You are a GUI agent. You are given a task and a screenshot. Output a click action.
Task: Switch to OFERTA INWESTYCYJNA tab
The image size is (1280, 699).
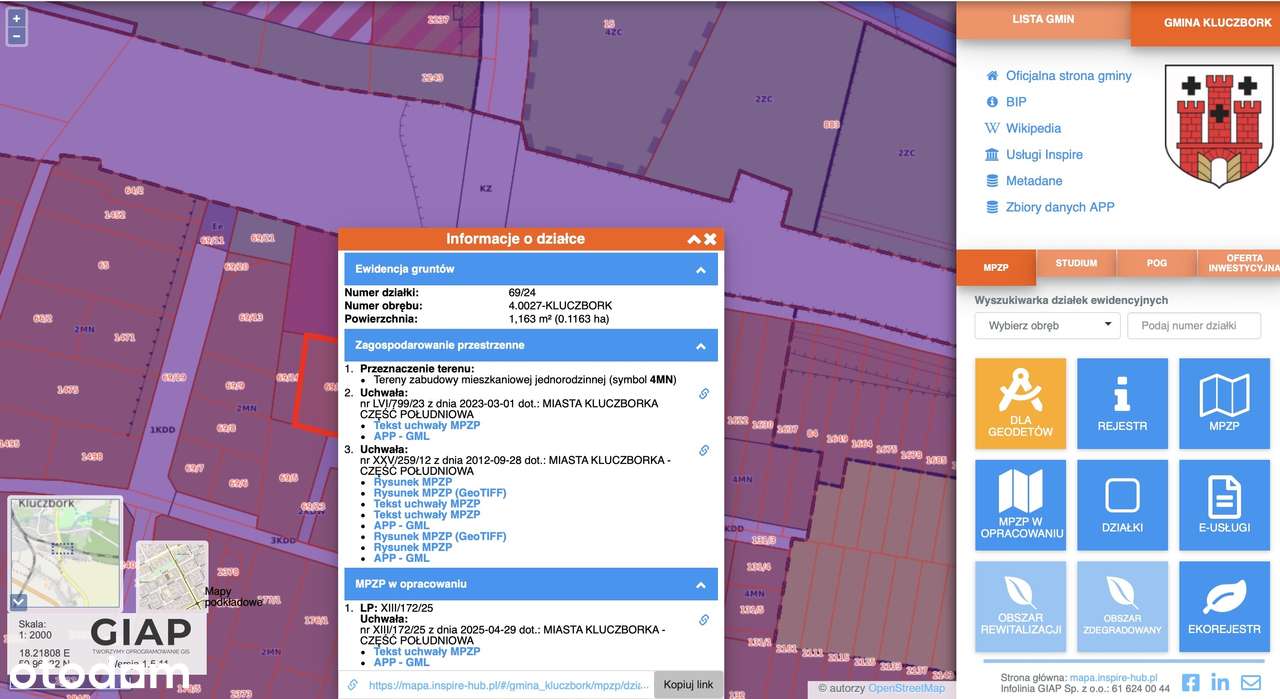pos(1239,263)
